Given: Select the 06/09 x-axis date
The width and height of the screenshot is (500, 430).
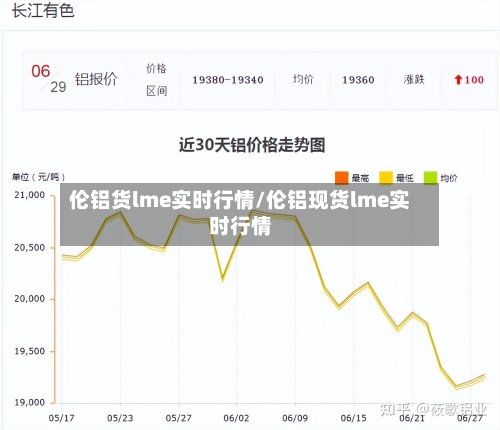Looking at the screenshot, I should click(x=295, y=418).
